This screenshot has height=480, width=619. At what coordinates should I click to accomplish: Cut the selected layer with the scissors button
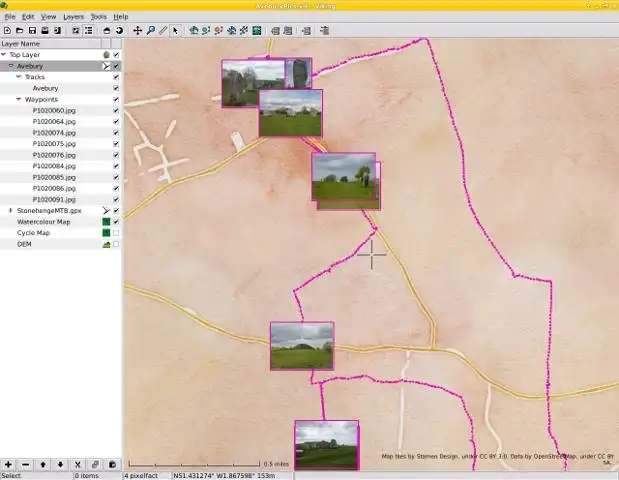[x=78, y=464]
